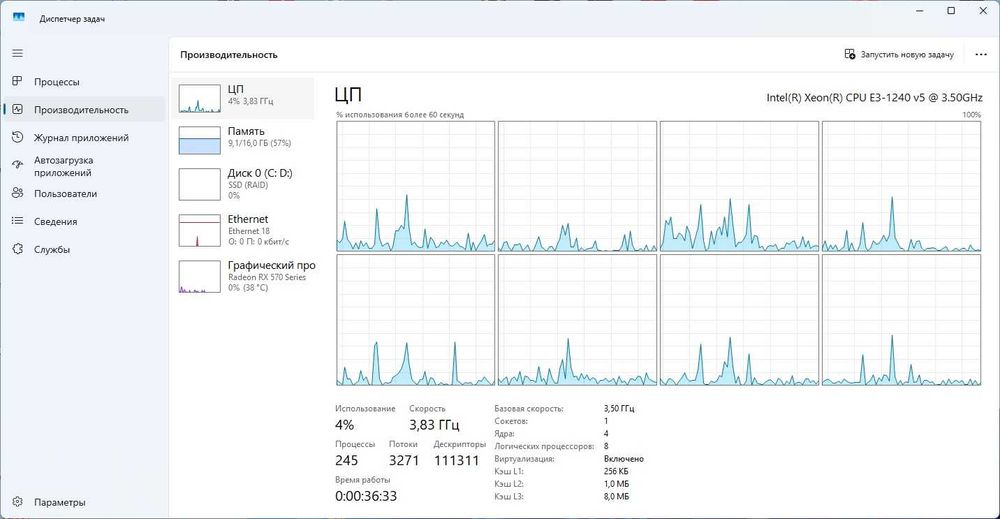Click the last logical processor graph
This screenshot has height=519, width=1000.
pos(901,321)
